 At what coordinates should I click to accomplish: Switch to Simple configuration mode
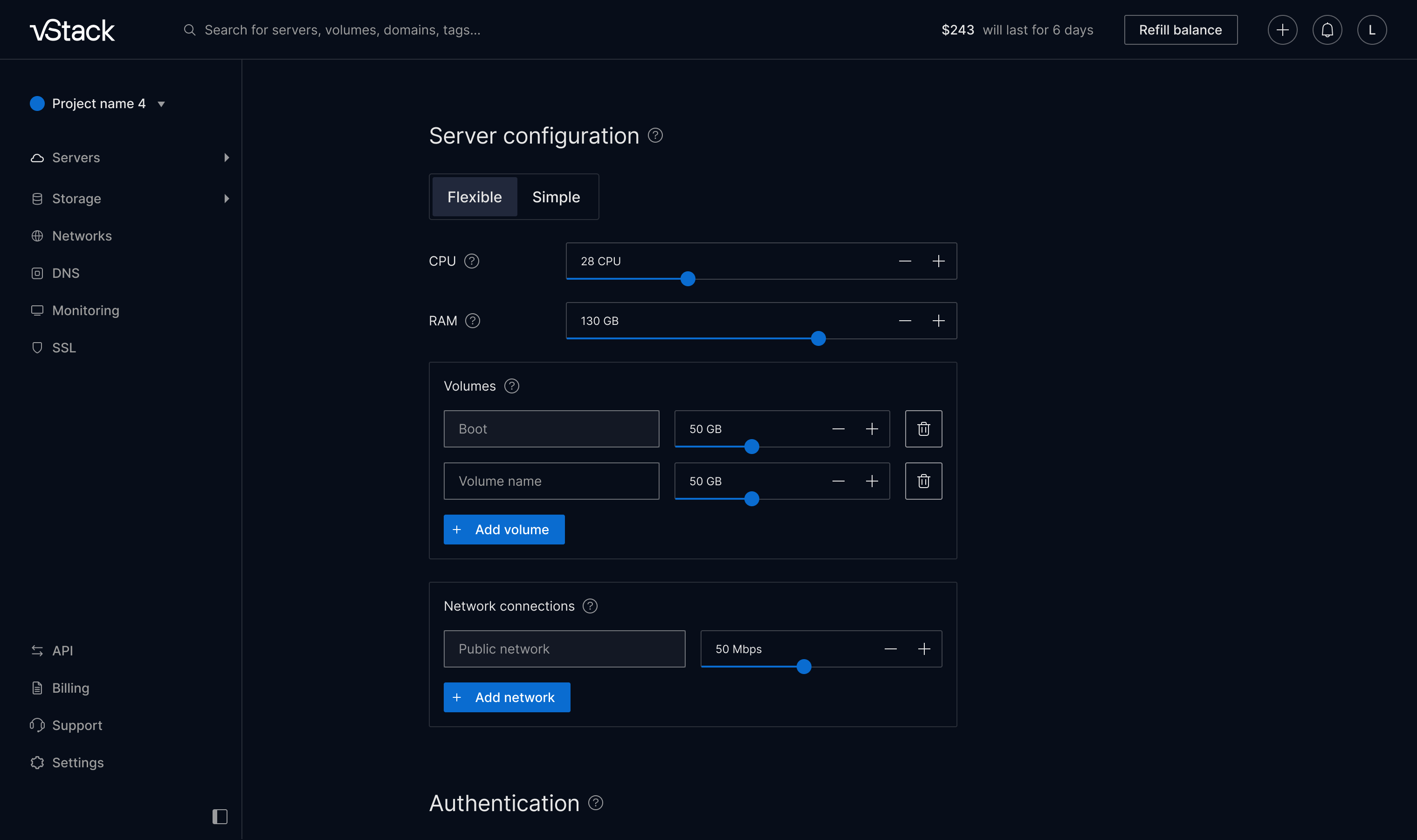(x=556, y=197)
